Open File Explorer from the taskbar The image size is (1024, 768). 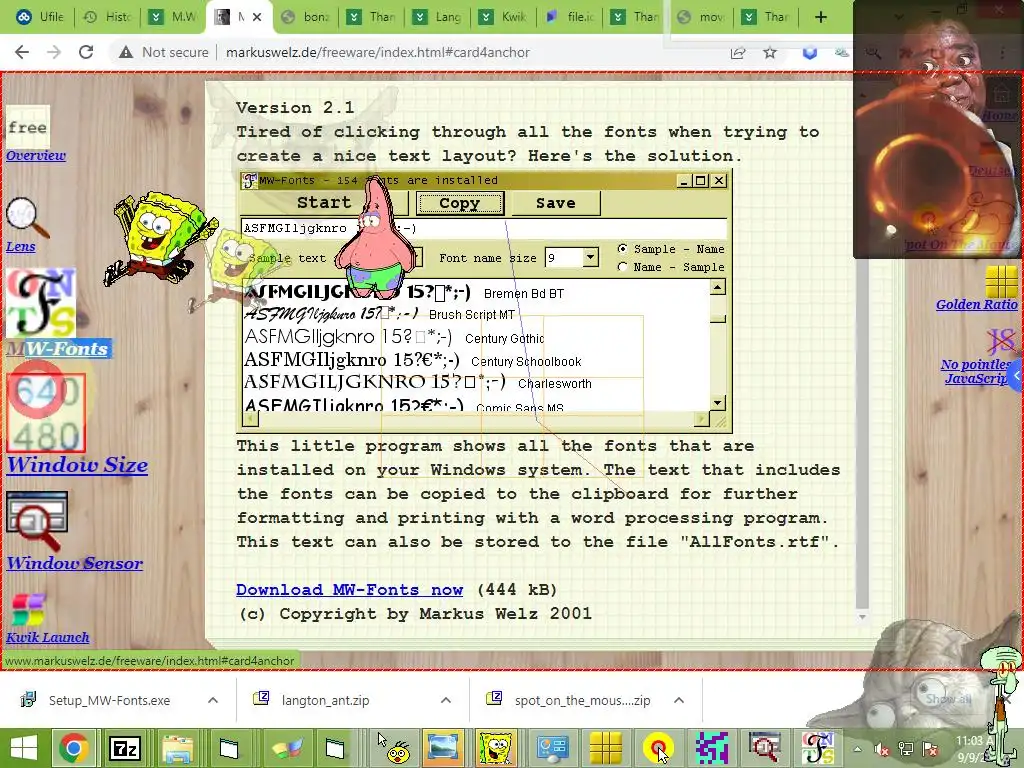coord(177,748)
